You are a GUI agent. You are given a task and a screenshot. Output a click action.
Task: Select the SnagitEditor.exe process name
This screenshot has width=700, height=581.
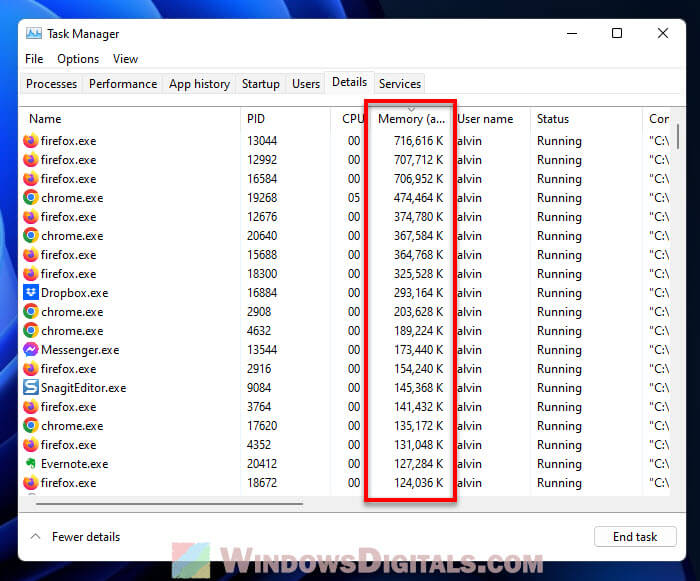pyautogui.click(x=83, y=388)
